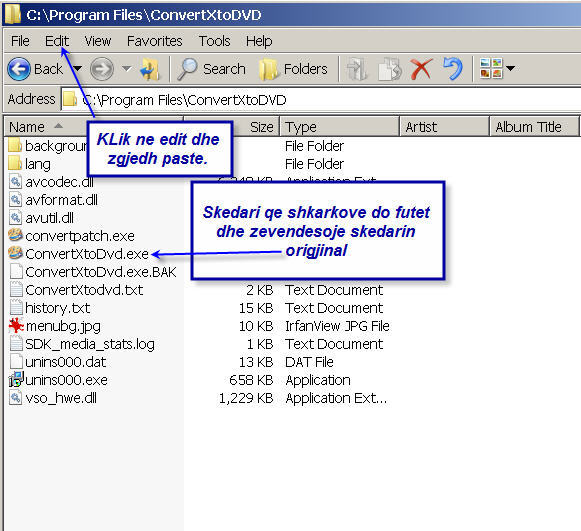The width and height of the screenshot is (581, 531).
Task: Open the View menu
Action: tap(98, 41)
